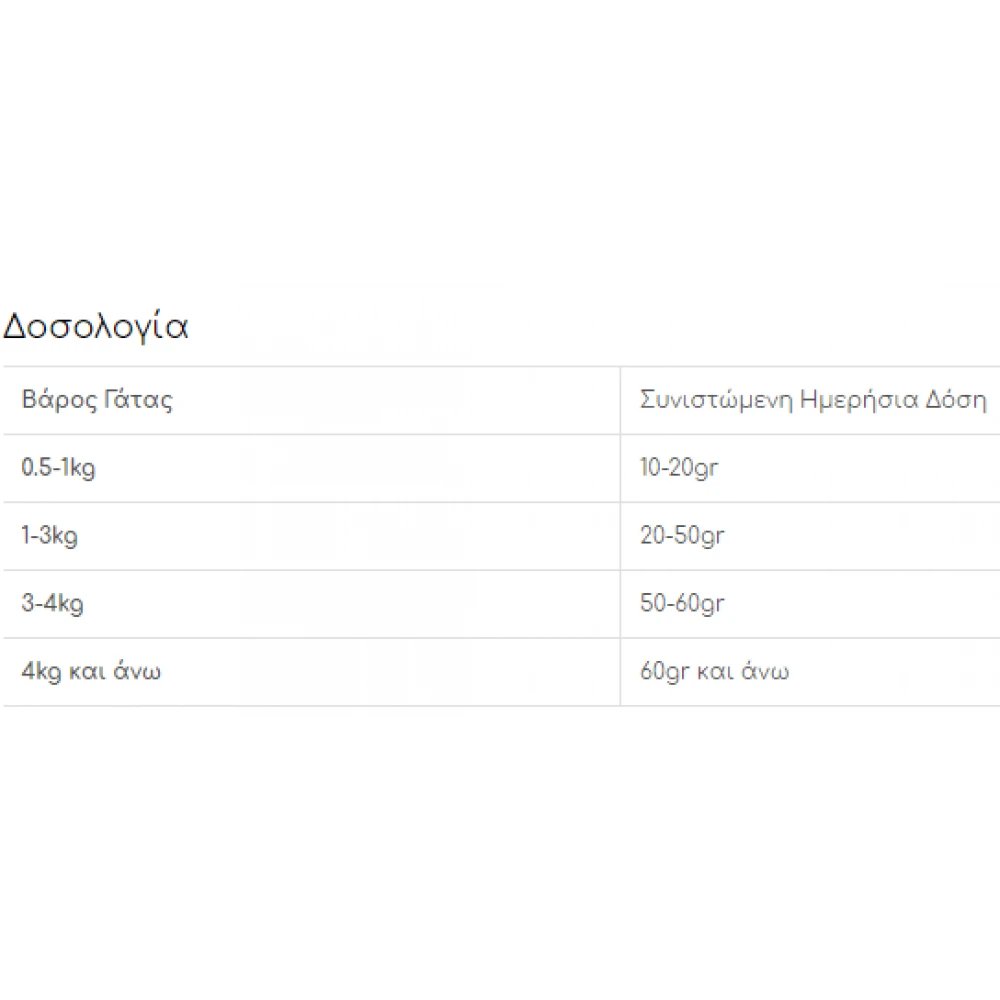Select the 10-20gr dose cell
Viewport: 1000px width, 1000px height.
pyautogui.click(x=680, y=468)
